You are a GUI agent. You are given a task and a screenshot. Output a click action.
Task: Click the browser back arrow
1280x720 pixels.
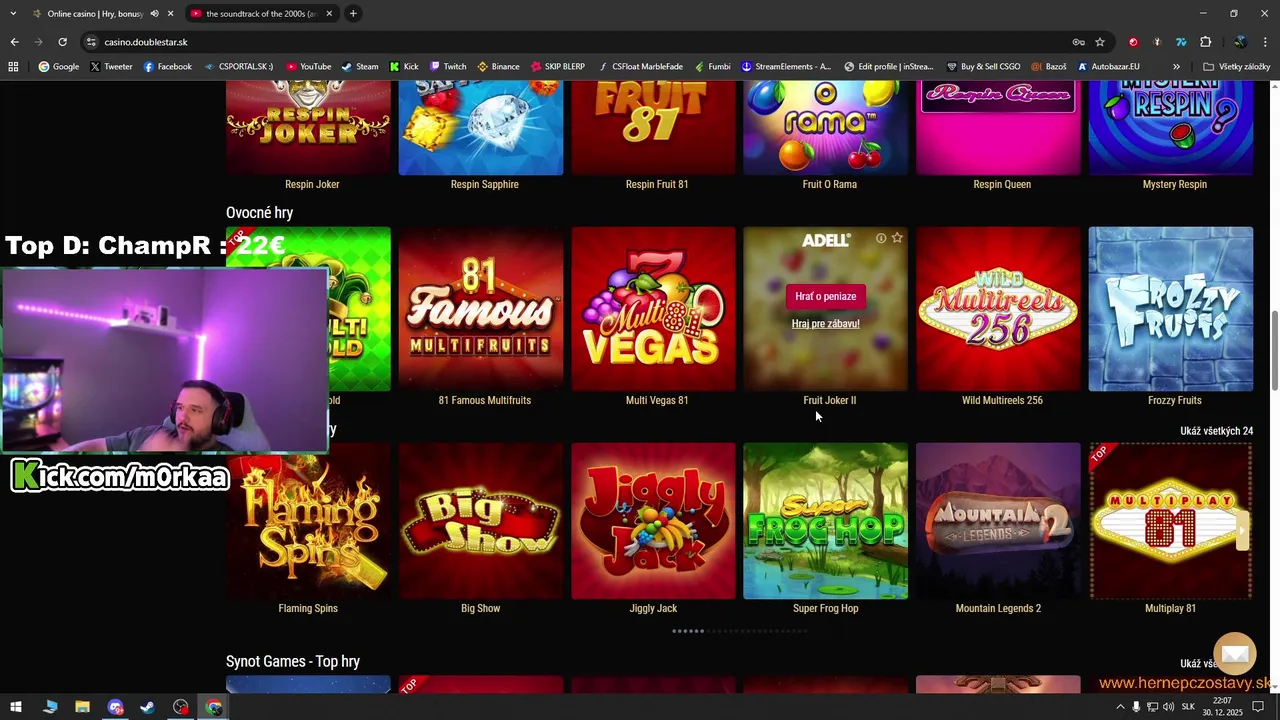click(x=14, y=42)
